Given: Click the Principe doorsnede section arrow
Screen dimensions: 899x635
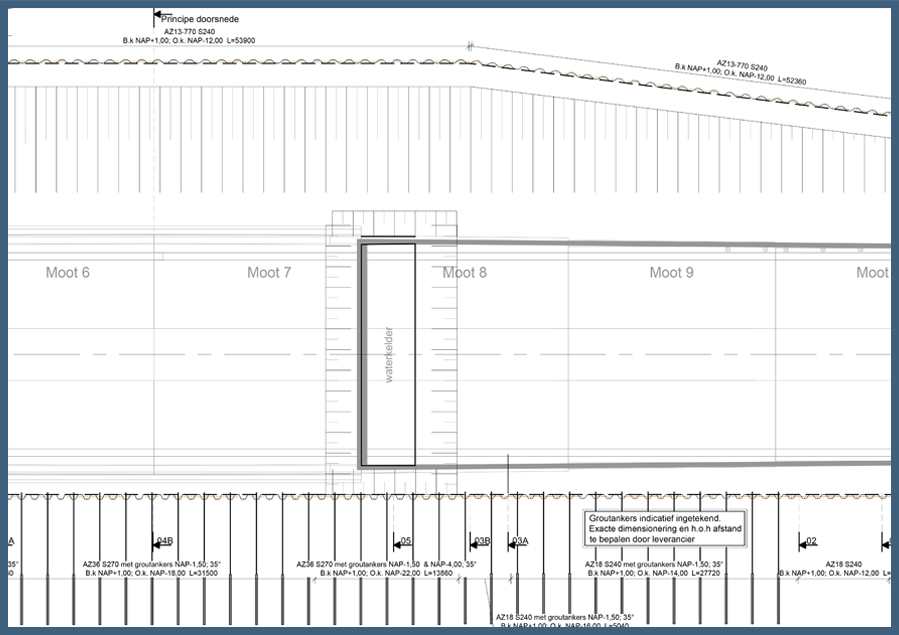Looking at the screenshot, I should tap(157, 18).
